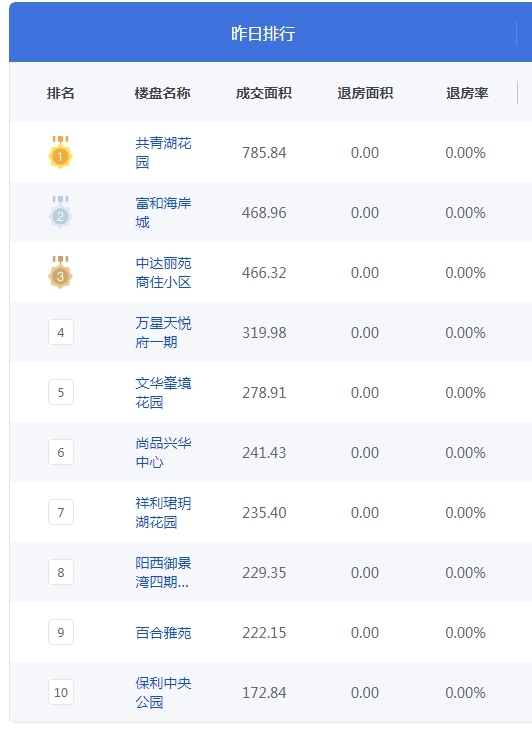Click the silver rank 2 medal icon

pos(61,213)
